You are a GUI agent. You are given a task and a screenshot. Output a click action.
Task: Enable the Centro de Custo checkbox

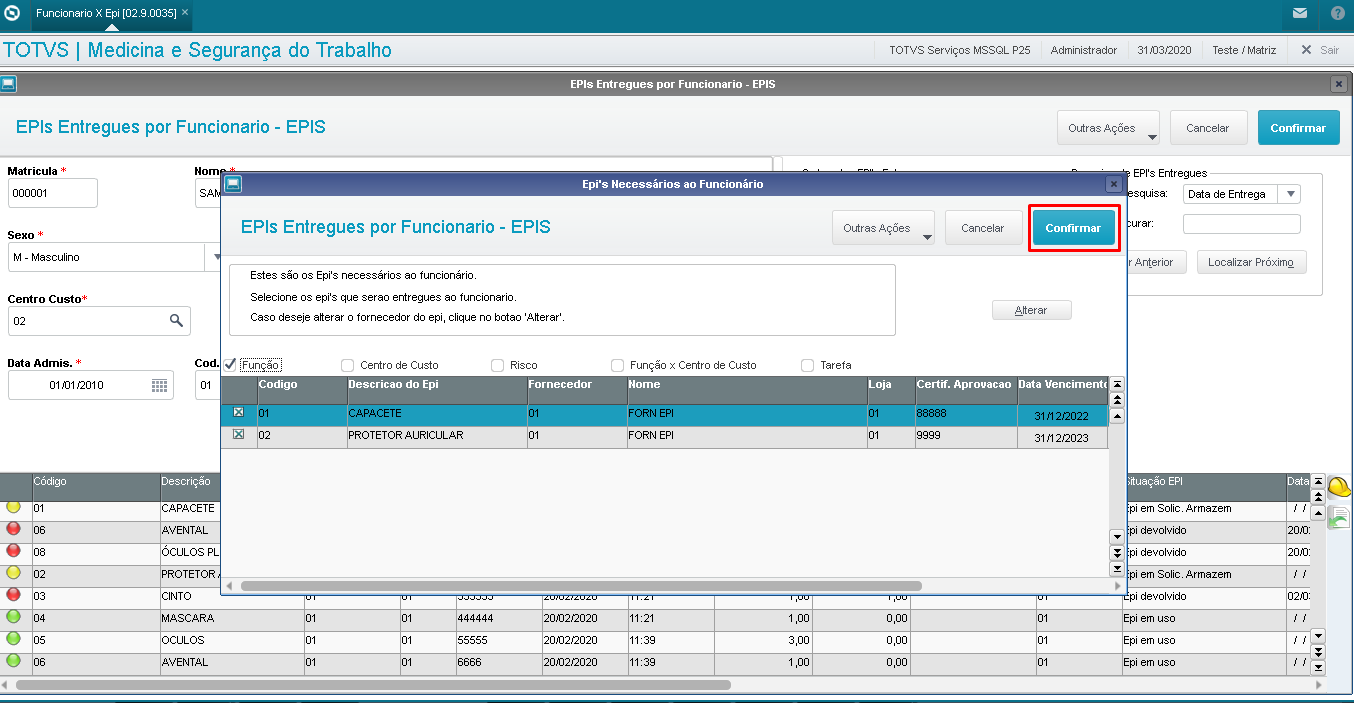(348, 365)
